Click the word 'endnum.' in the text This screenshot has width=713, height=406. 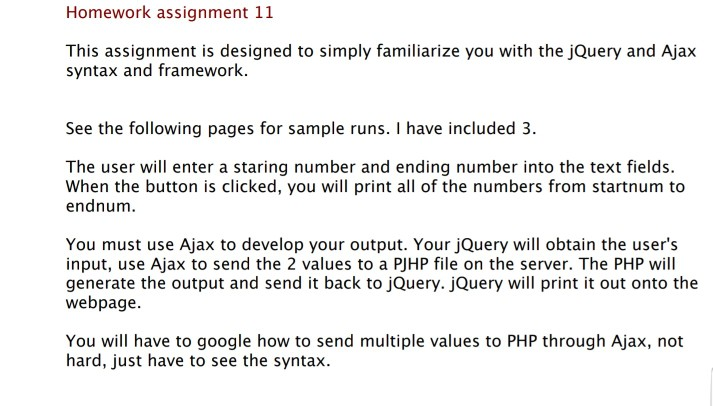click(101, 206)
